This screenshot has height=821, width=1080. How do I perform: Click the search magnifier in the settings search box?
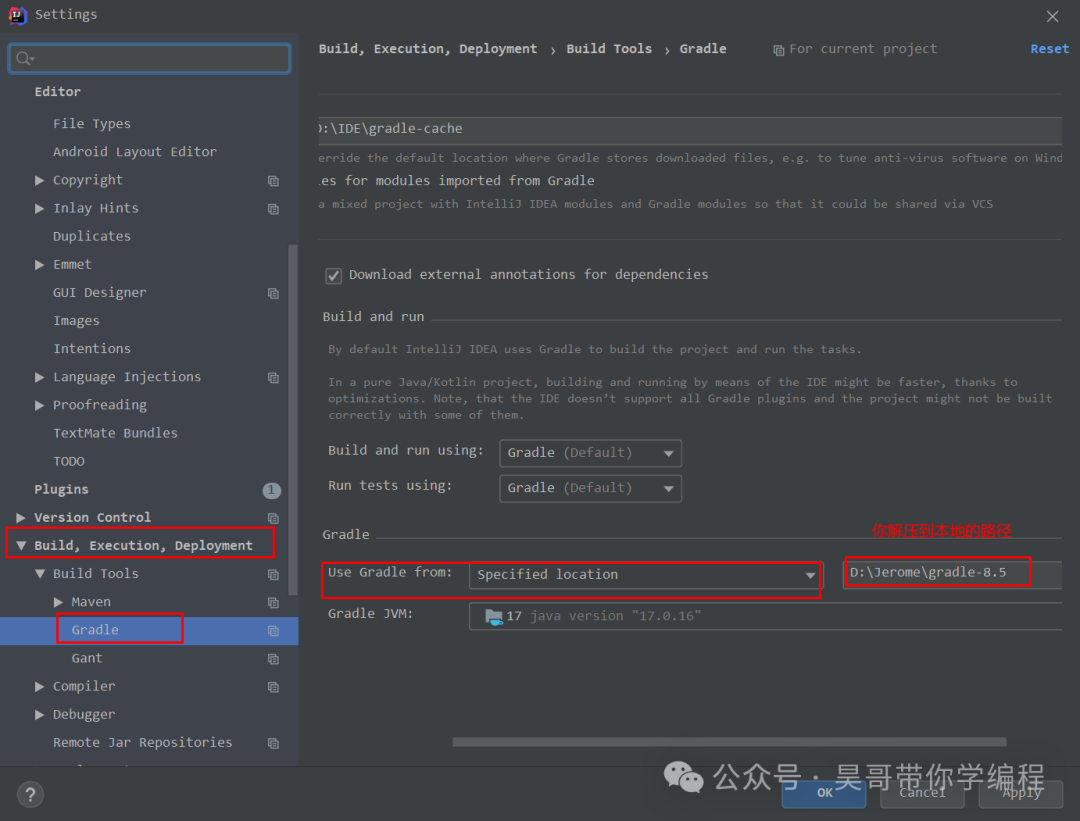click(x=23, y=58)
